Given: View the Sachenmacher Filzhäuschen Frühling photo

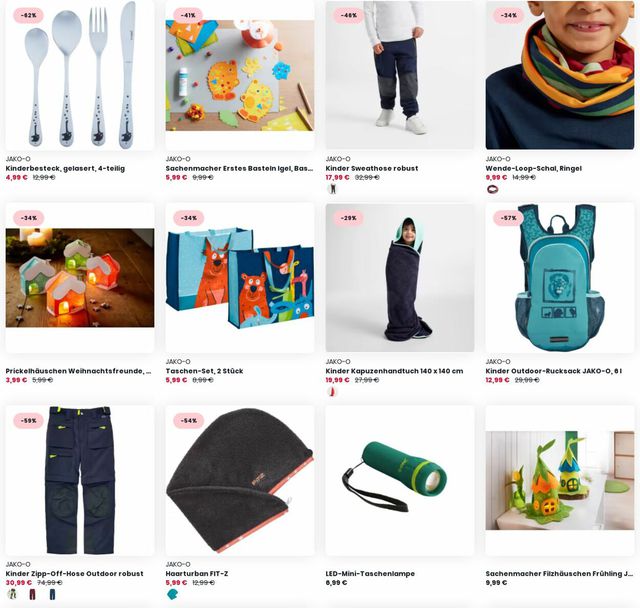Looking at the screenshot, I should point(560,481).
